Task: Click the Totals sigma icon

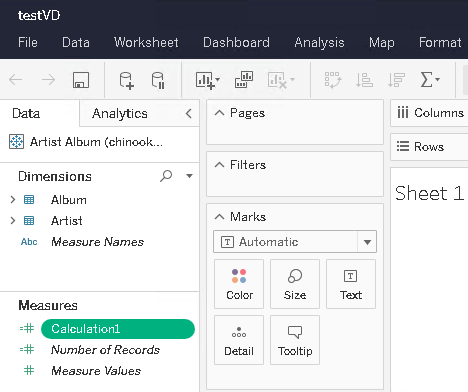Action: [x=426, y=80]
